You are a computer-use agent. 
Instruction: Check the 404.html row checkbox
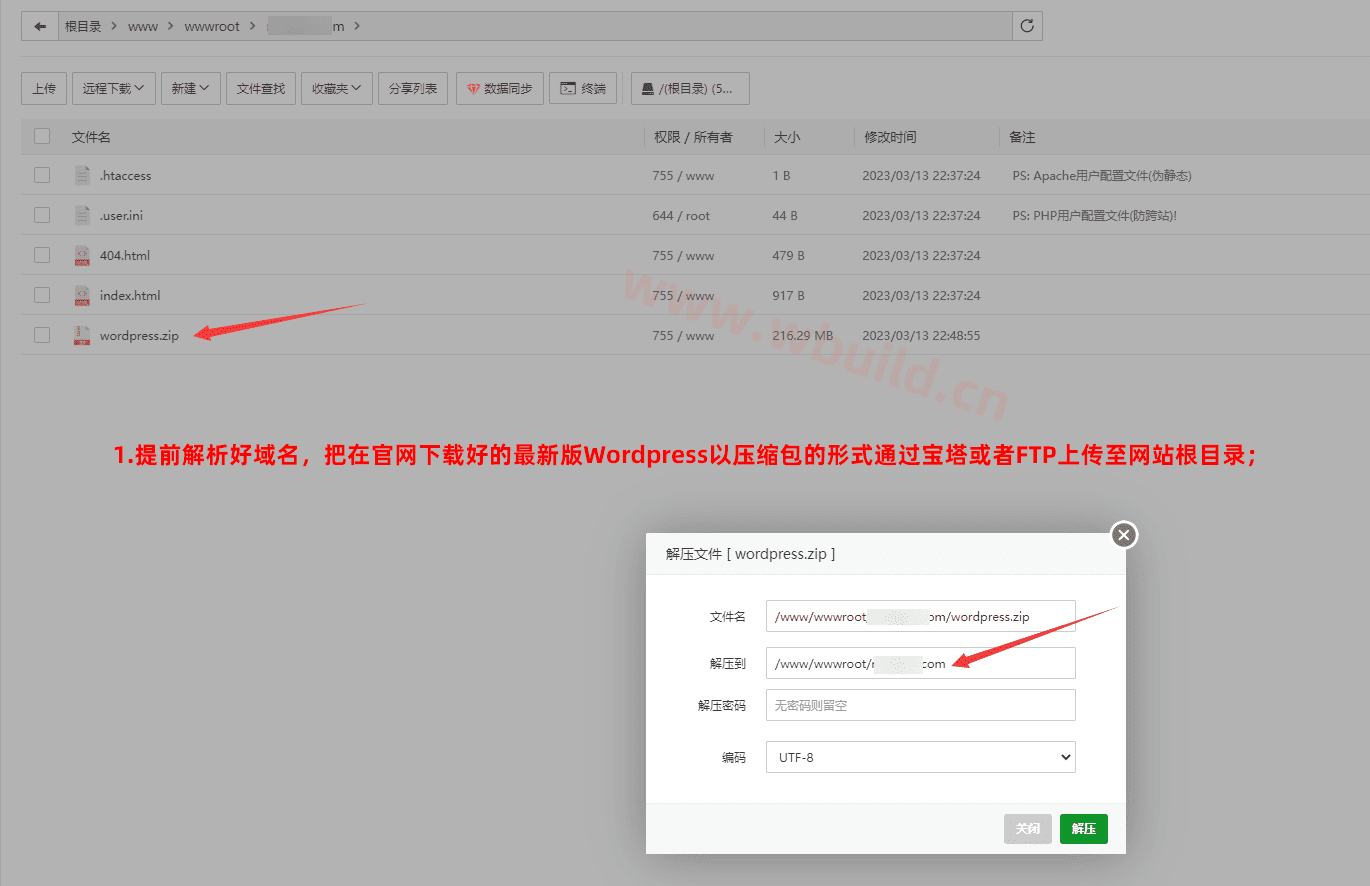pyautogui.click(x=42, y=255)
